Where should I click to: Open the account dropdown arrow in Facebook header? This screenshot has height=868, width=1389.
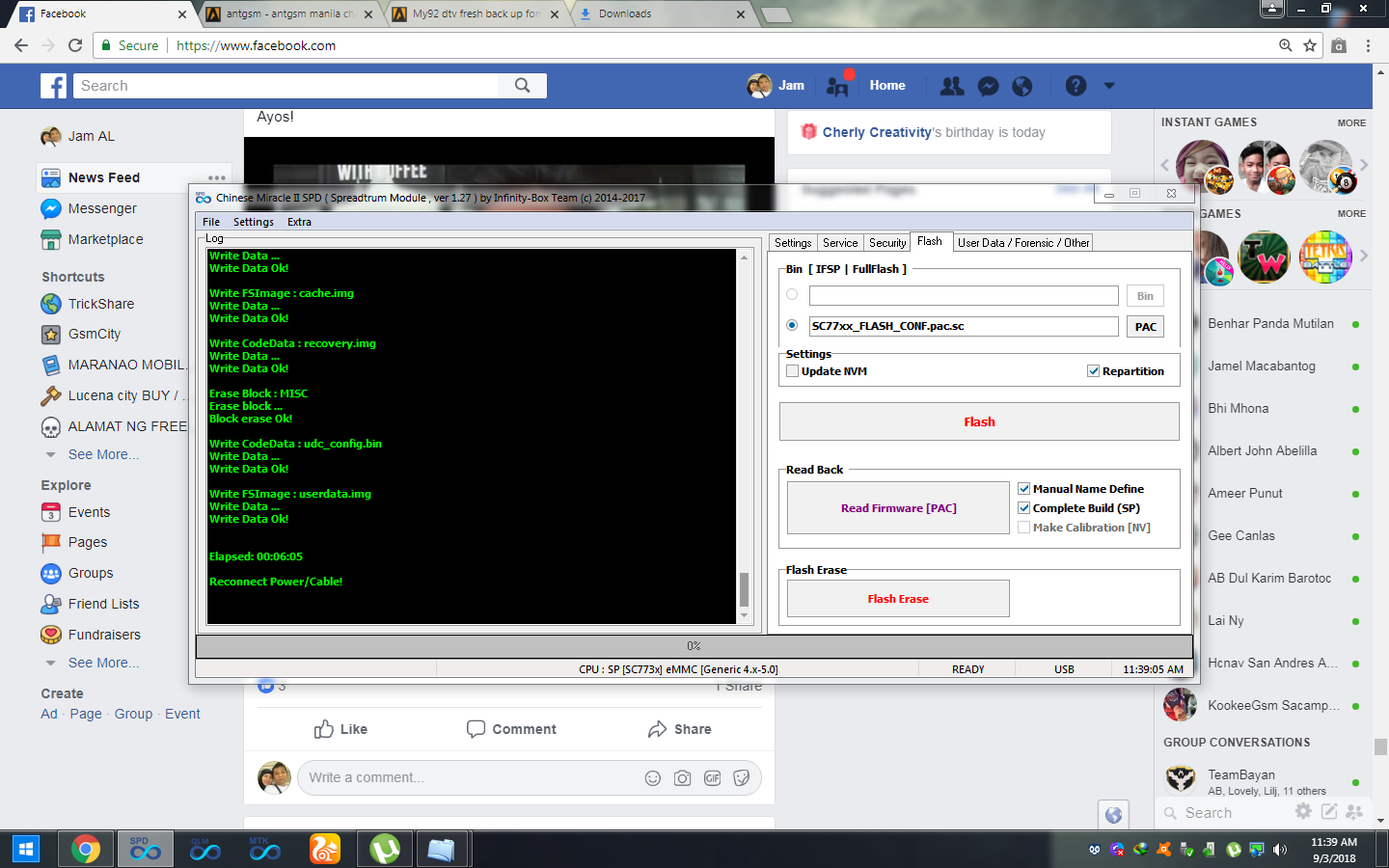tap(1109, 86)
